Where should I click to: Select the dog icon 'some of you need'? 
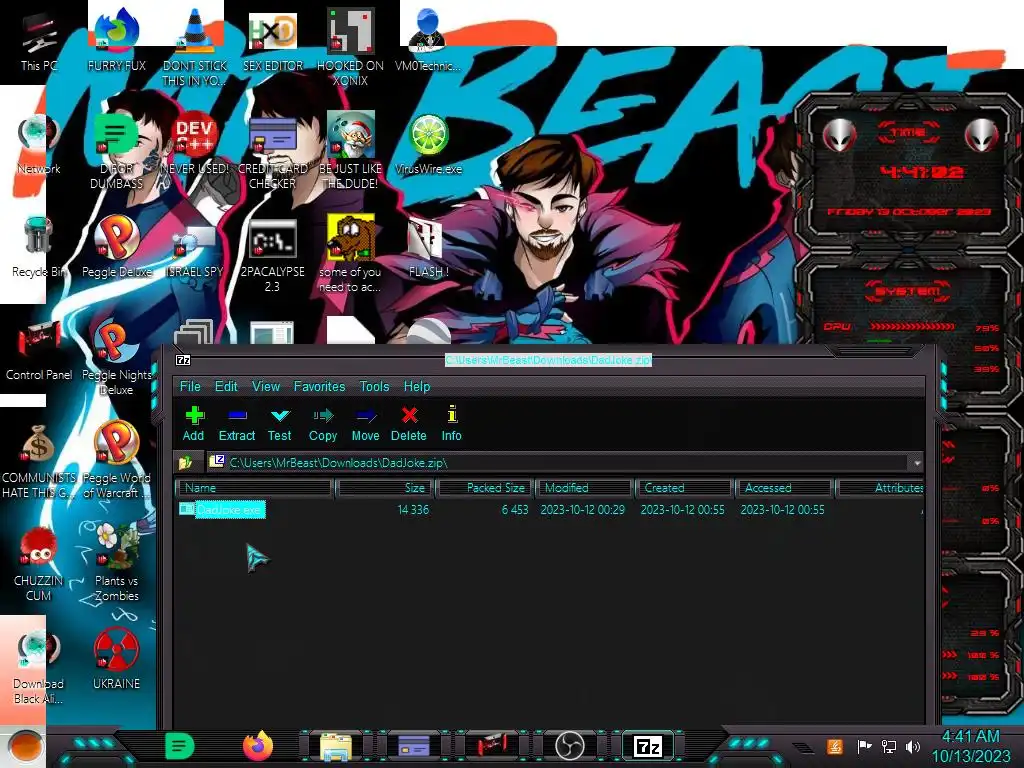pos(351,255)
